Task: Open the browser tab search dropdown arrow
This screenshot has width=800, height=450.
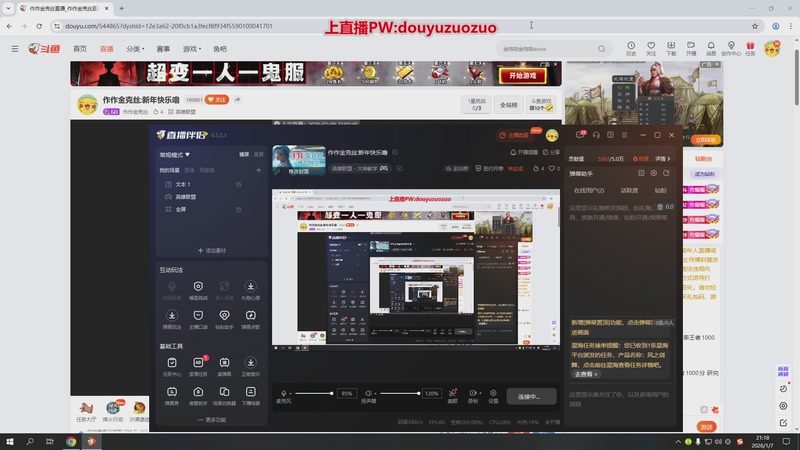Action: click(x=8, y=8)
